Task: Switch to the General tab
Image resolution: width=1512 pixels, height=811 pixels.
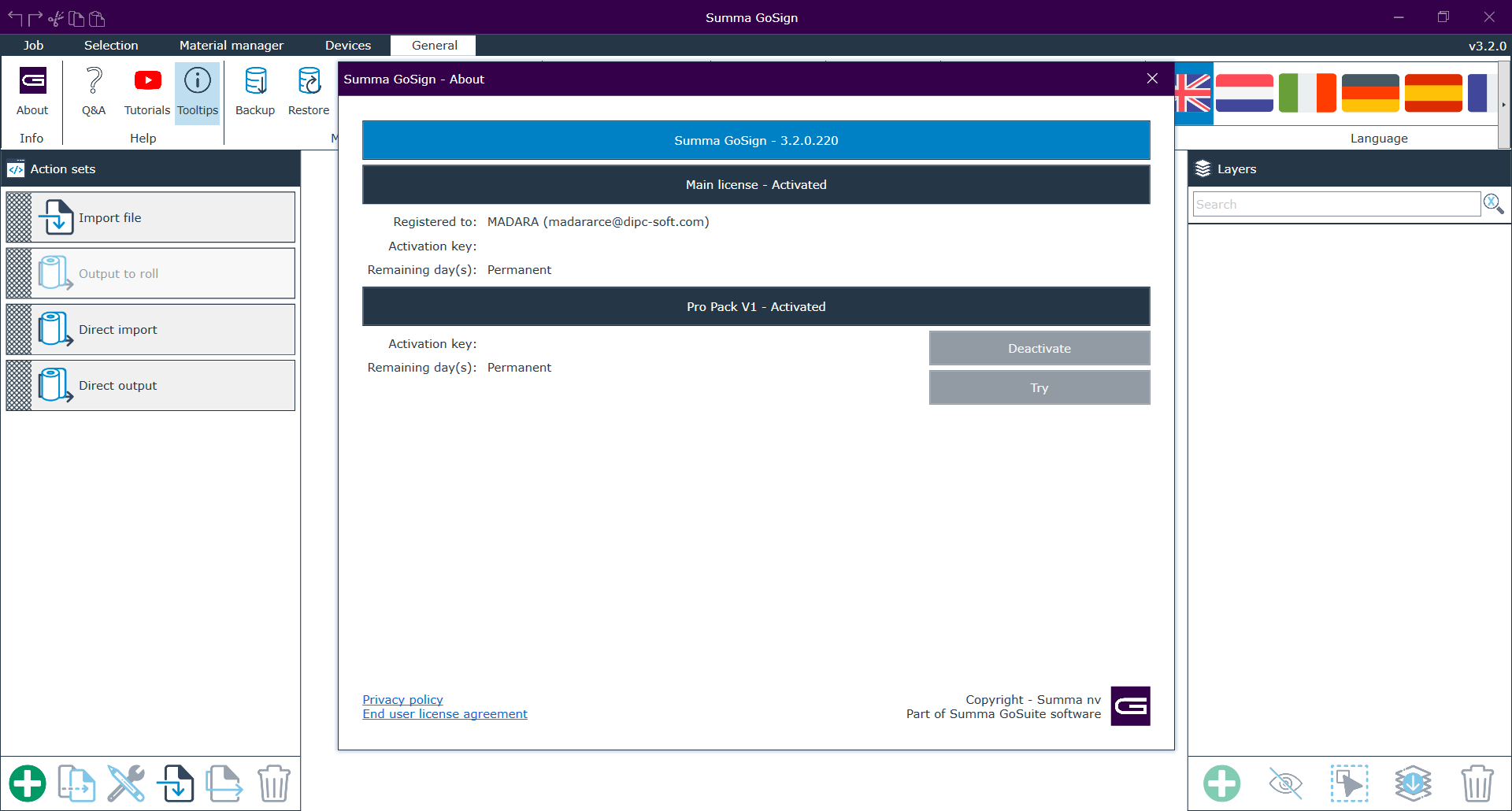Action: point(435,45)
